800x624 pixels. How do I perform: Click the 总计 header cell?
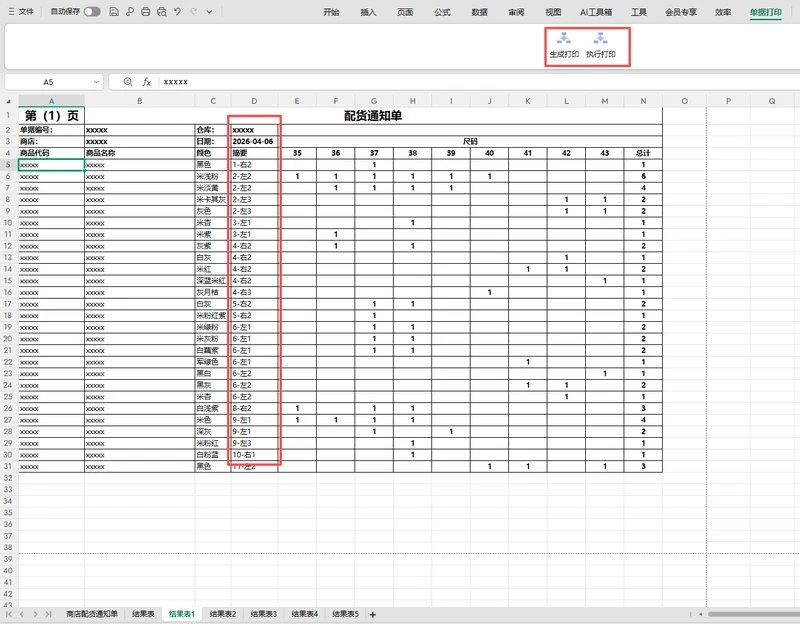(643, 153)
